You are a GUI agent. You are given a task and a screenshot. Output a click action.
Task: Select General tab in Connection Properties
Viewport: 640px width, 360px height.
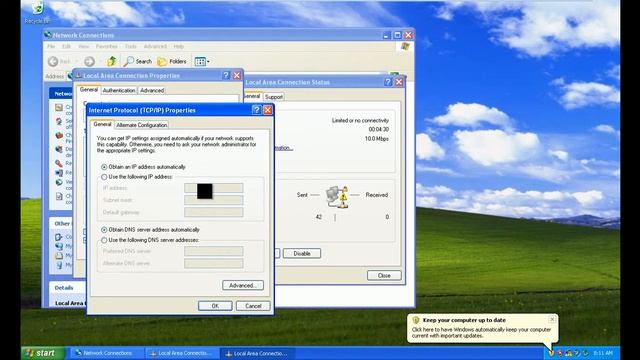click(89, 89)
